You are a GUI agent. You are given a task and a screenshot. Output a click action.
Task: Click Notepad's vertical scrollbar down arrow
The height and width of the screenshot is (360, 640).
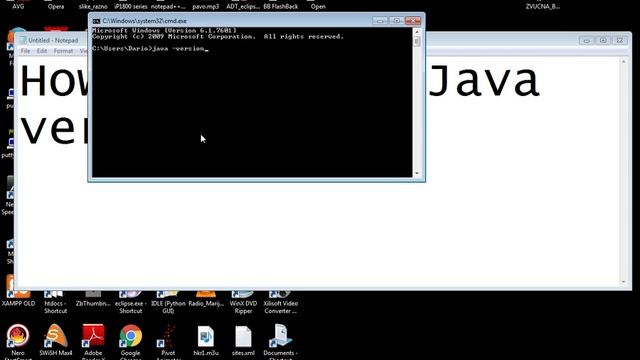(x=623, y=282)
